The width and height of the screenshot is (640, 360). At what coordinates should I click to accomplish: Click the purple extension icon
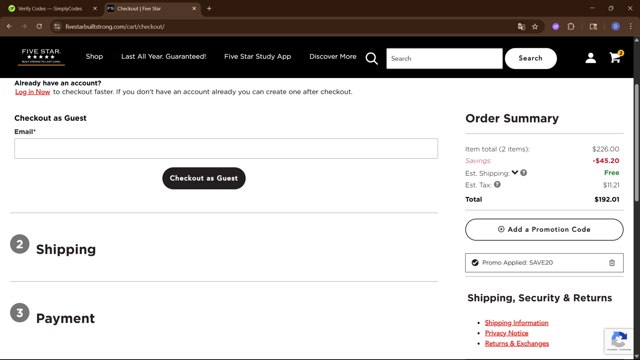pyautogui.click(x=556, y=27)
